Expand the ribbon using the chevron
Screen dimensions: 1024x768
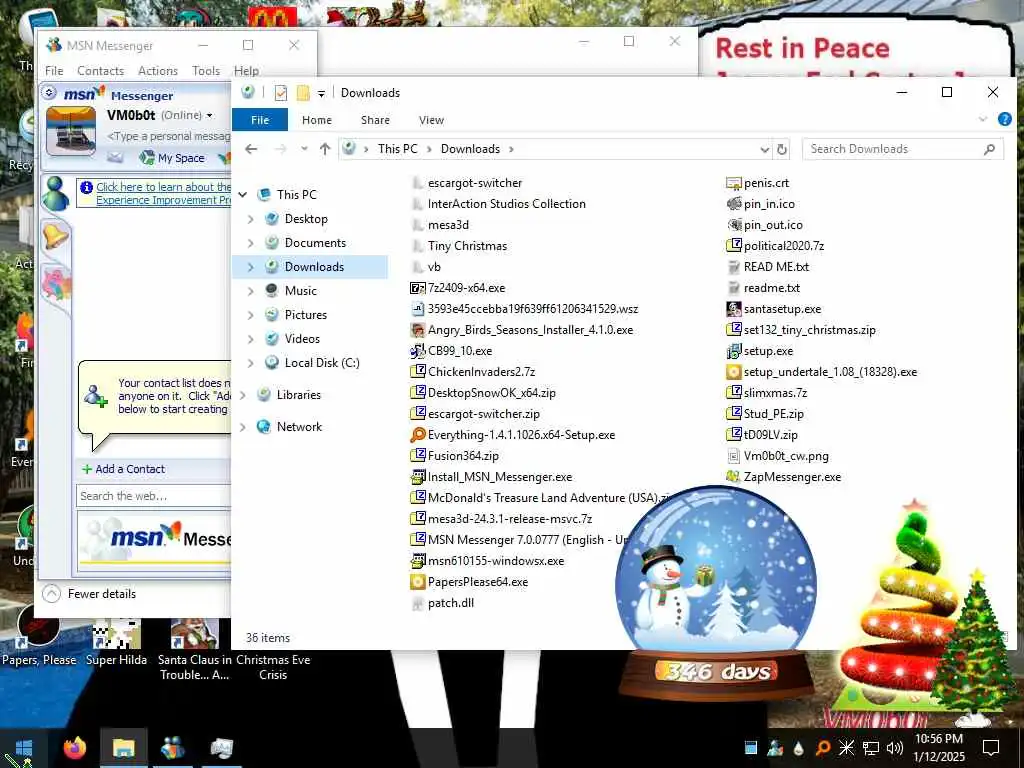click(983, 120)
